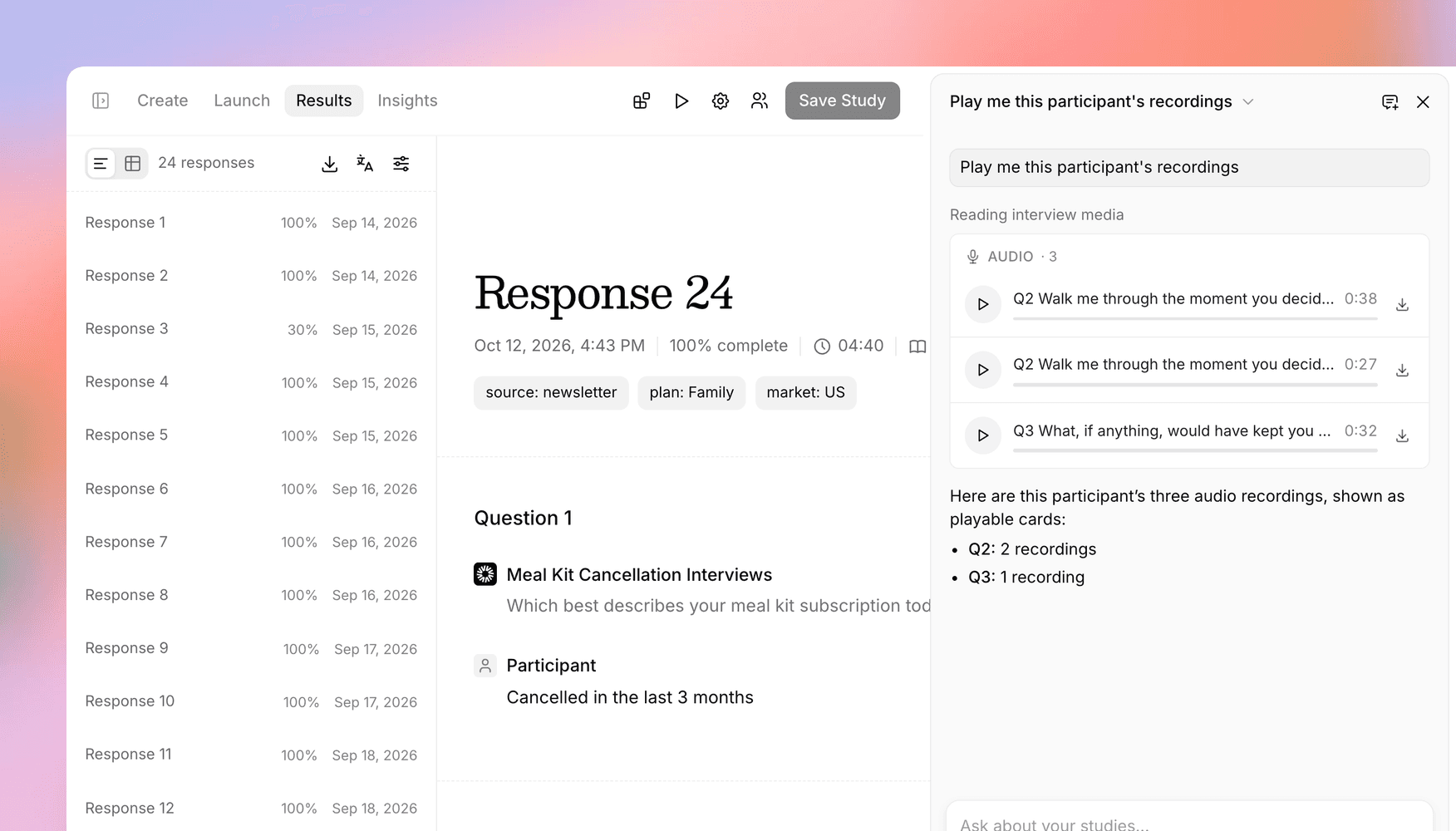Image resolution: width=1456 pixels, height=831 pixels.
Task: Select Response 5 in the list
Action: click(x=251, y=435)
